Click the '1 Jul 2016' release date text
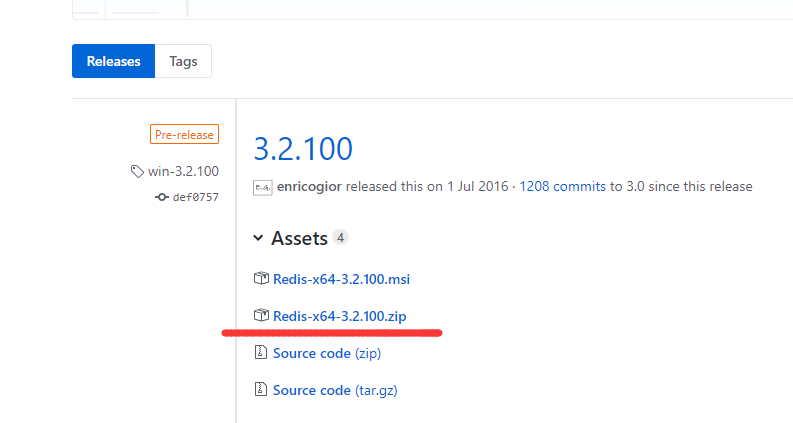 click(477, 186)
